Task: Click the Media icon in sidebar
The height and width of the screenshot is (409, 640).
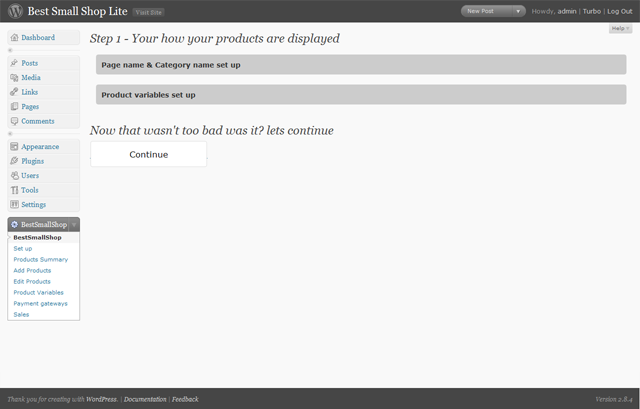Action: click(14, 78)
